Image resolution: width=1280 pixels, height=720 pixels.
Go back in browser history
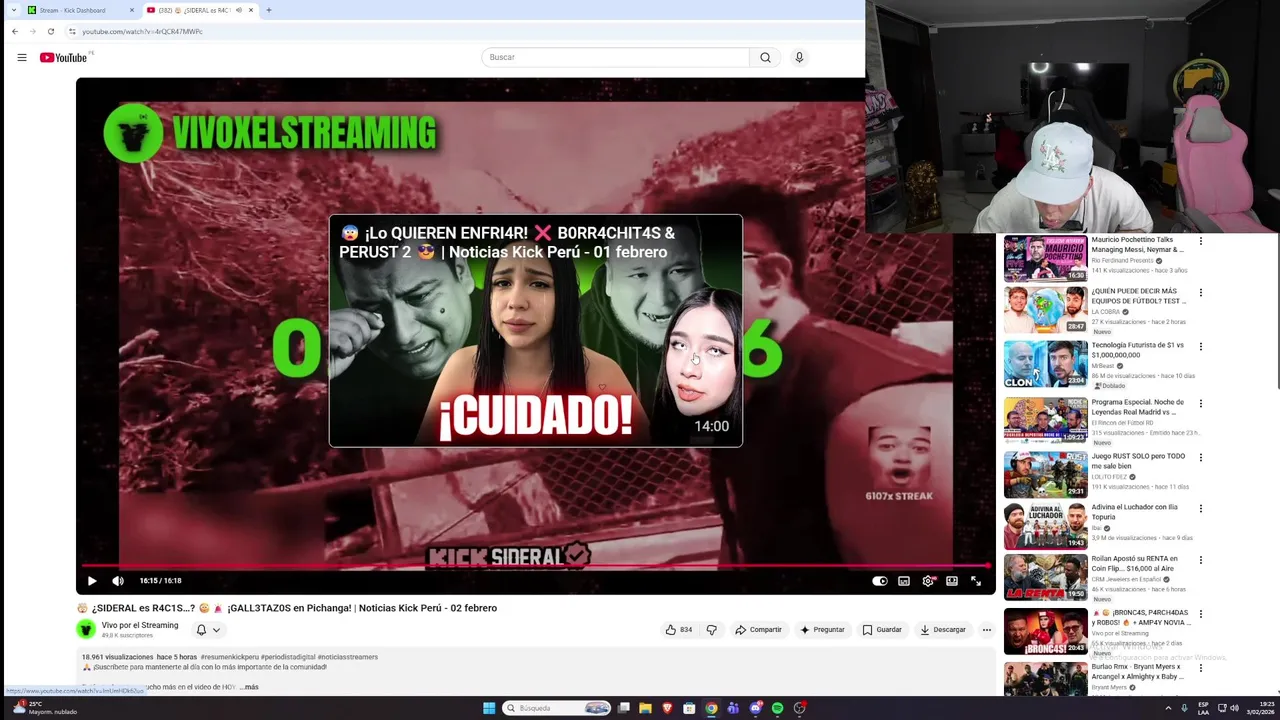[x=15, y=31]
